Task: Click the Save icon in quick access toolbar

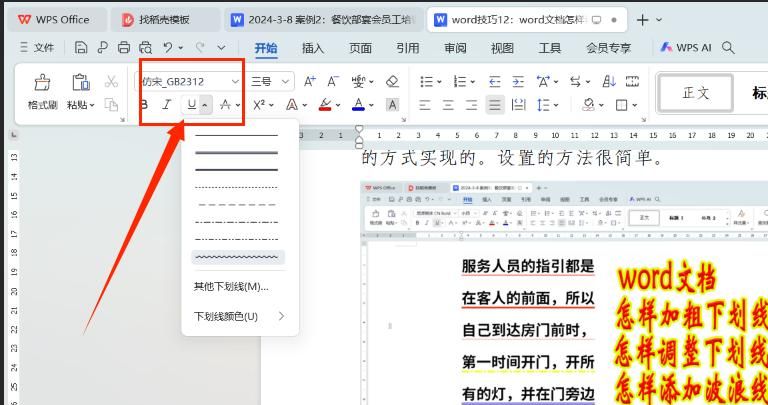Action: [81, 48]
